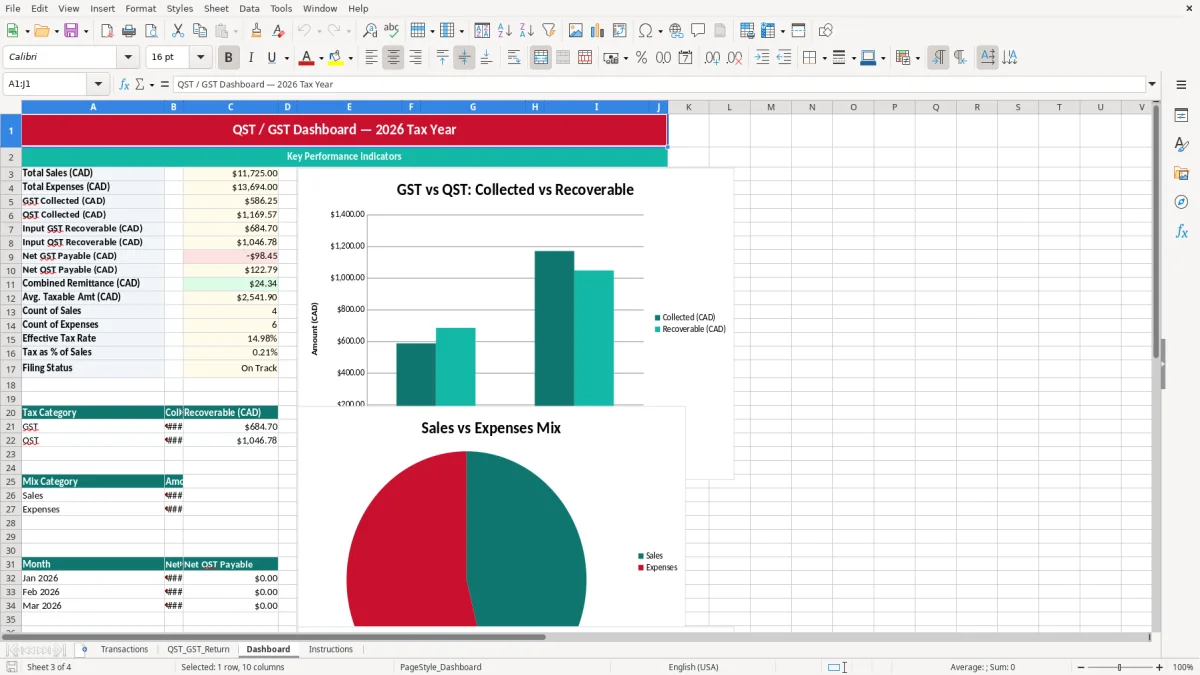Select row header 17

(11, 368)
